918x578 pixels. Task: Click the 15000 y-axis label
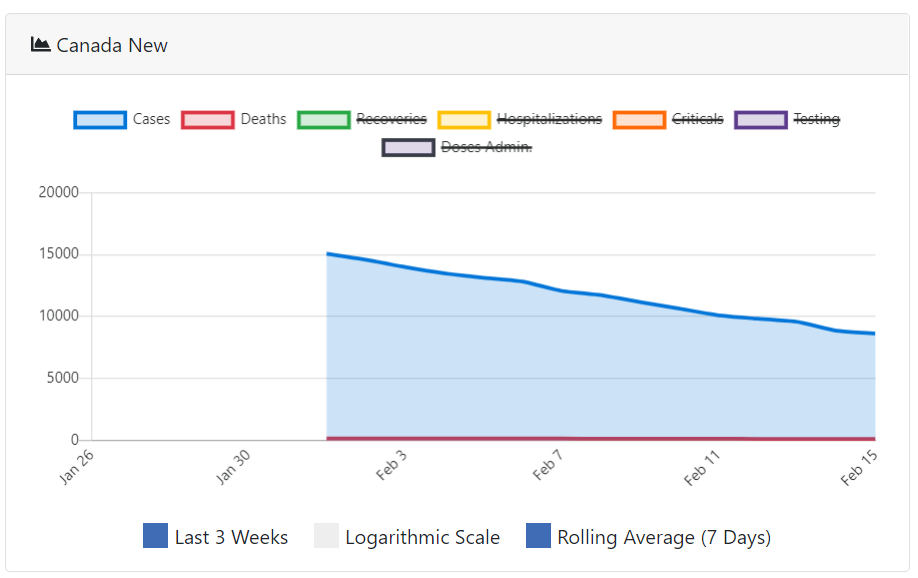[x=58, y=254]
